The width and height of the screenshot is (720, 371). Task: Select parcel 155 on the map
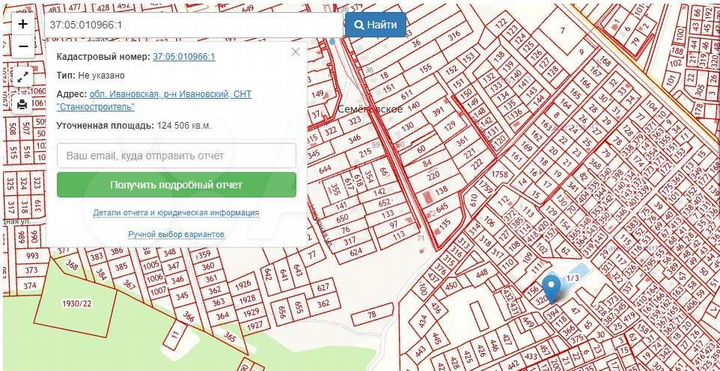tap(426, 67)
